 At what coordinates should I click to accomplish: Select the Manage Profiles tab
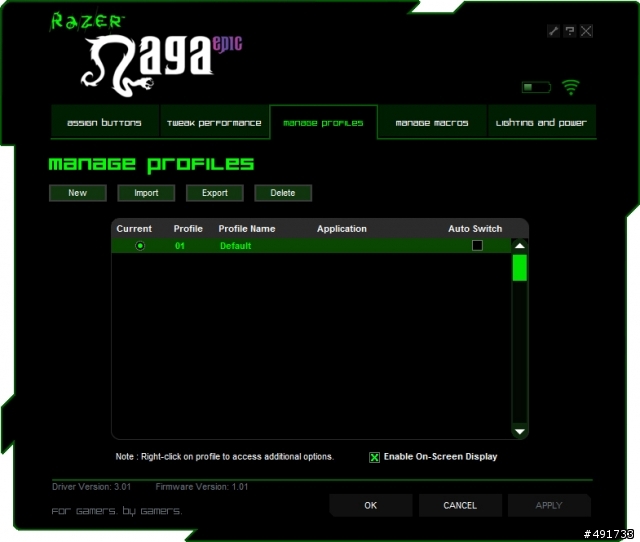pos(323,122)
